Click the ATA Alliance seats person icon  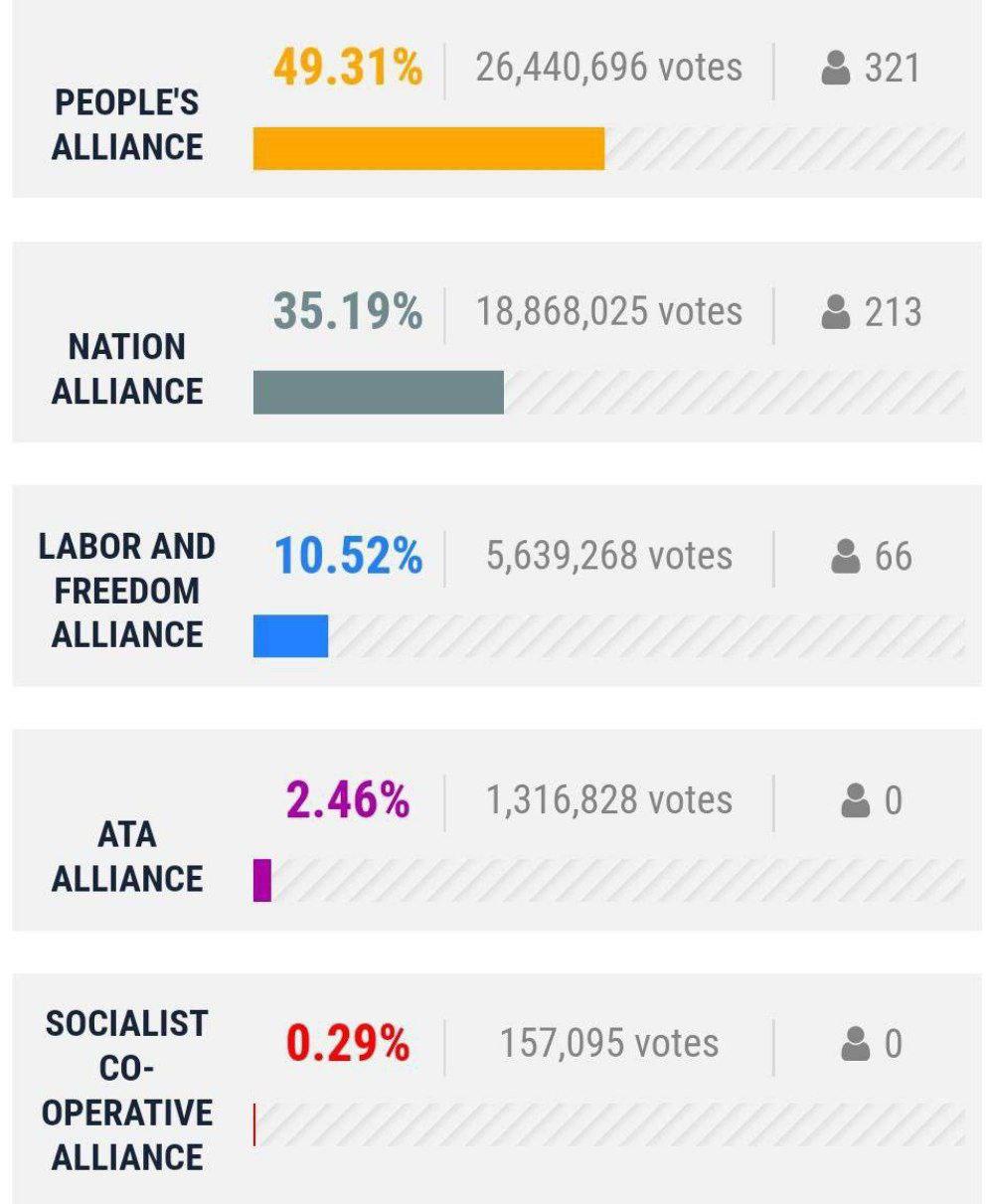point(855,800)
